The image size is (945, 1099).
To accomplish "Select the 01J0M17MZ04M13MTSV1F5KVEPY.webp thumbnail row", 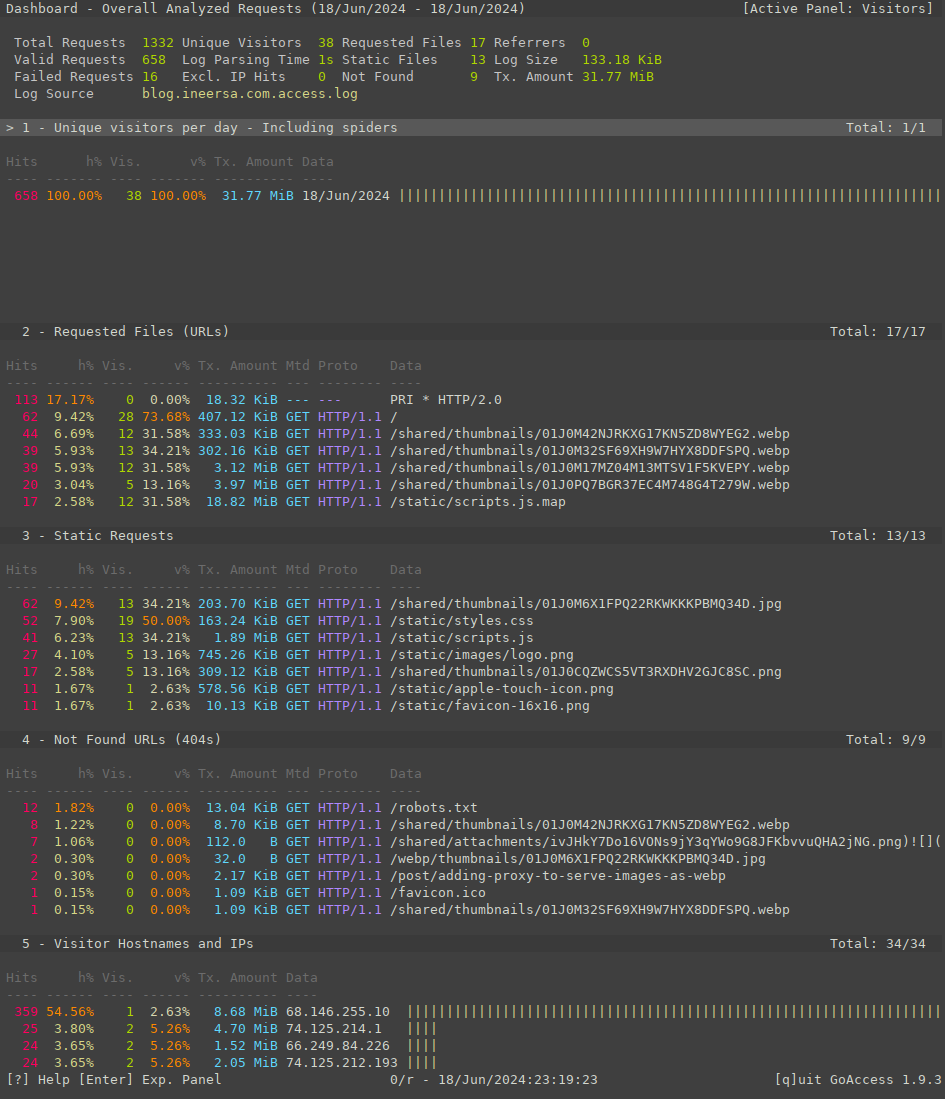I will tap(471, 467).
